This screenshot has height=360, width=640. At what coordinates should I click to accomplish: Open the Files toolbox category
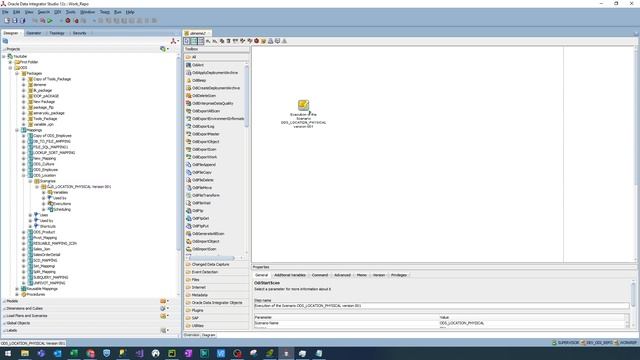tap(216, 280)
